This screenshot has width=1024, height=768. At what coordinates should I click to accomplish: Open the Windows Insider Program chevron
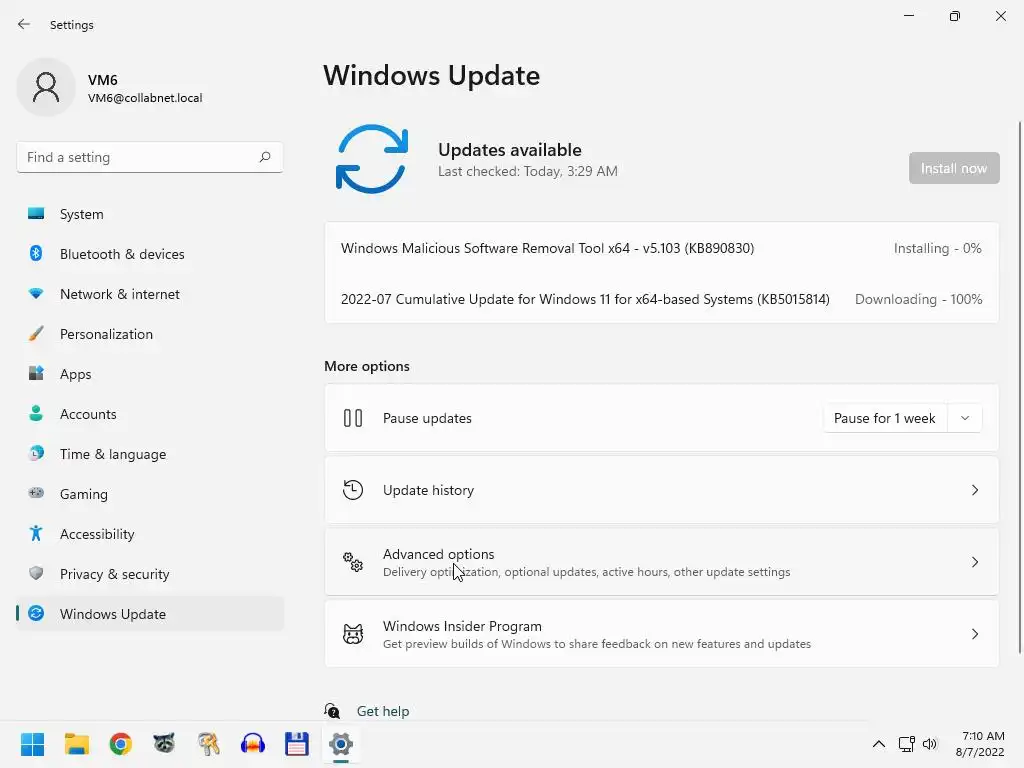974,633
